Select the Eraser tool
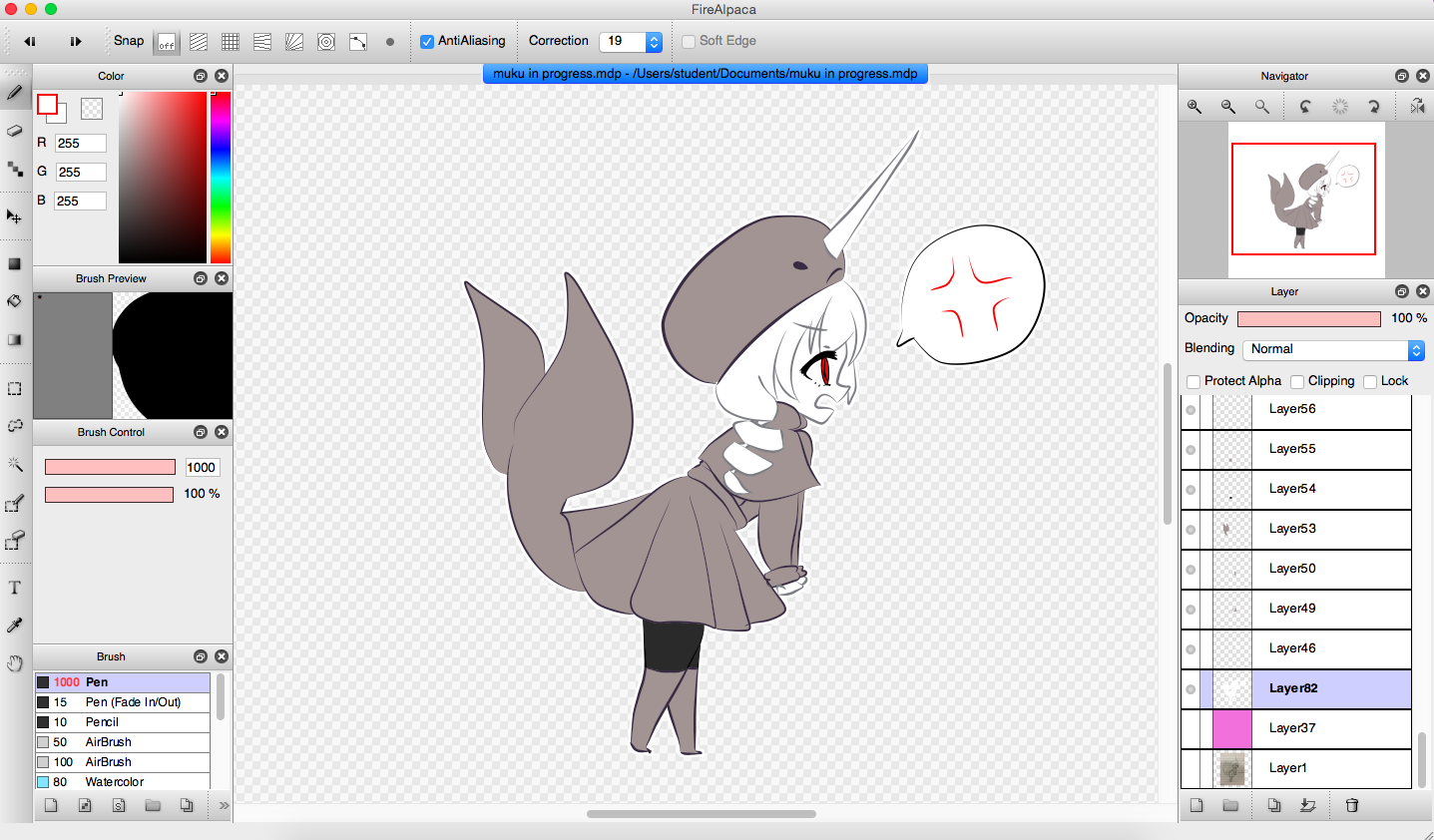The height and width of the screenshot is (840, 1434). (15, 131)
